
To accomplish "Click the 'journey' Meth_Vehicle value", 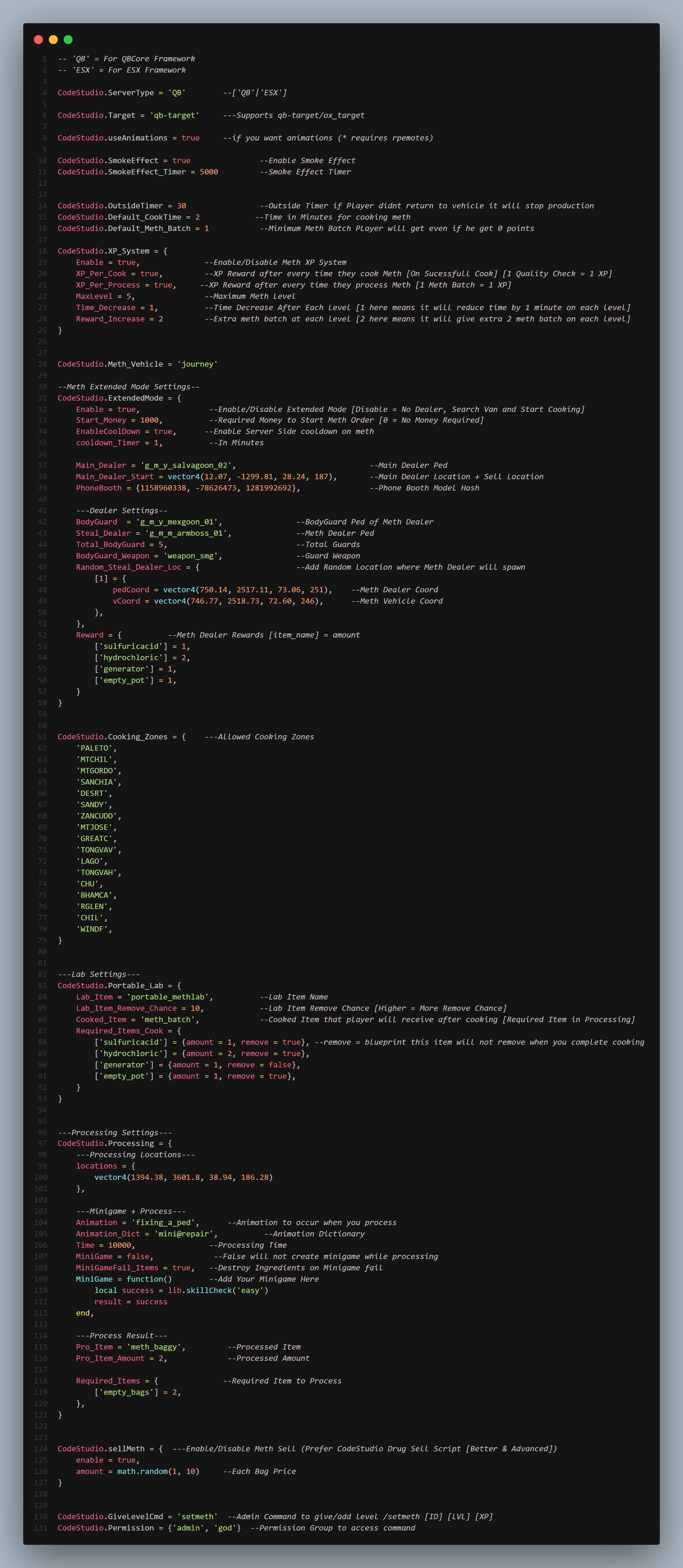I will point(198,363).
